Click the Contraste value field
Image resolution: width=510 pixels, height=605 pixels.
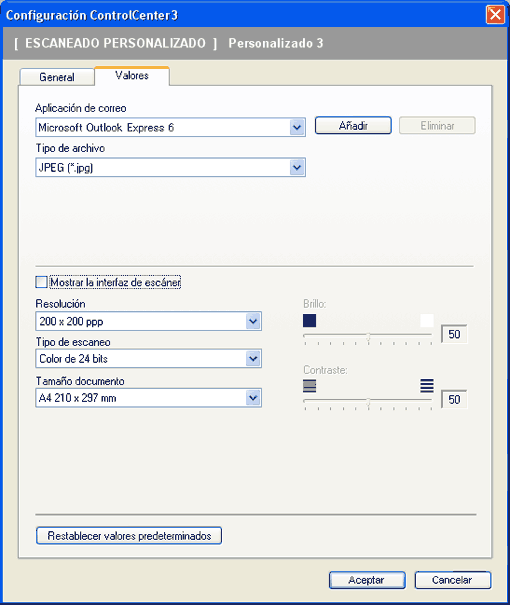[x=454, y=399]
